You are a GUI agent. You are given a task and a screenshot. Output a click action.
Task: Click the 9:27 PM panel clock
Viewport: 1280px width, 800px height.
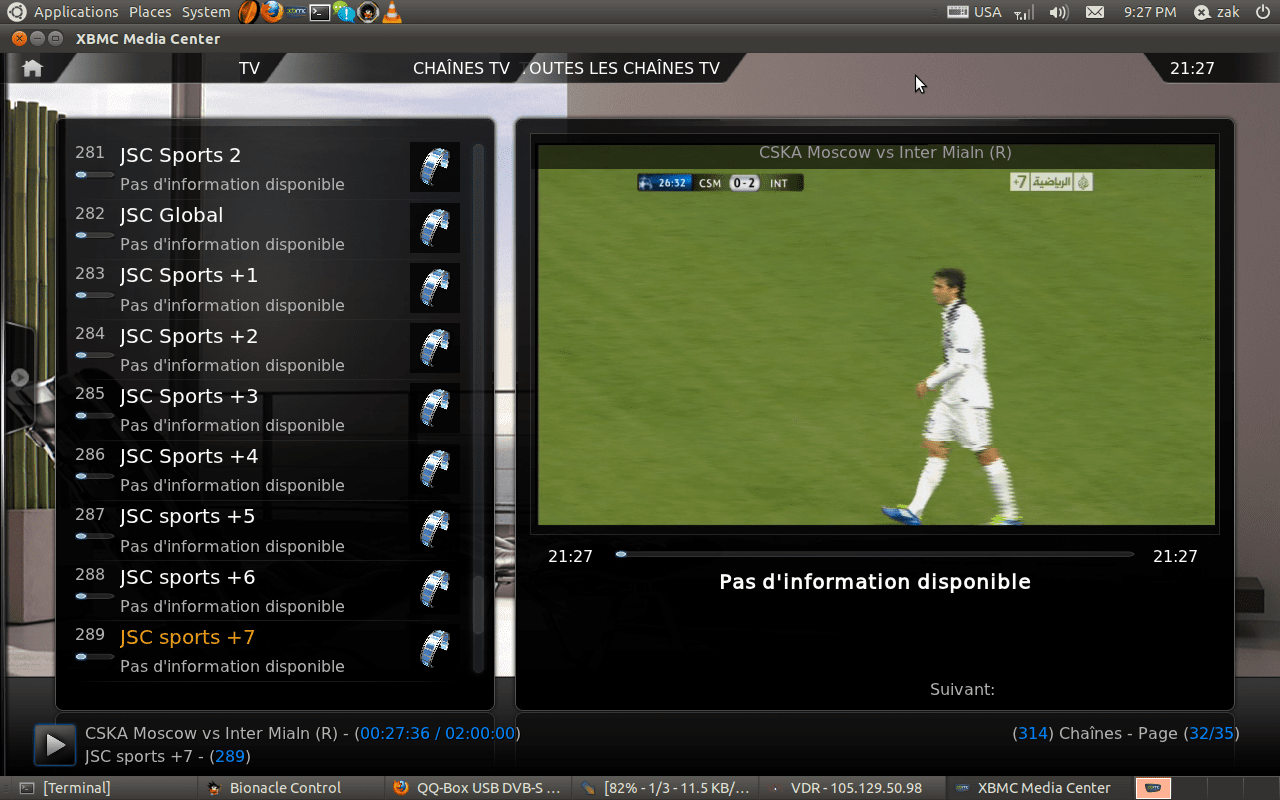point(1150,12)
